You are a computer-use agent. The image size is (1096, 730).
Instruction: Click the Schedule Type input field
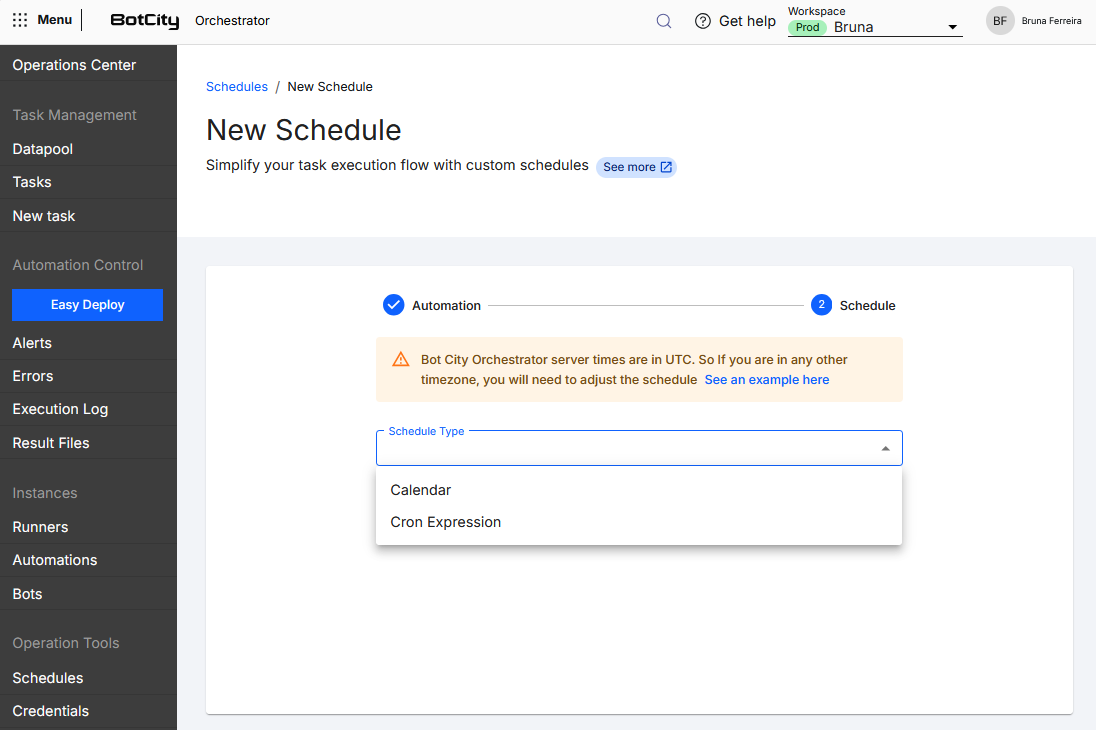[x=639, y=448]
